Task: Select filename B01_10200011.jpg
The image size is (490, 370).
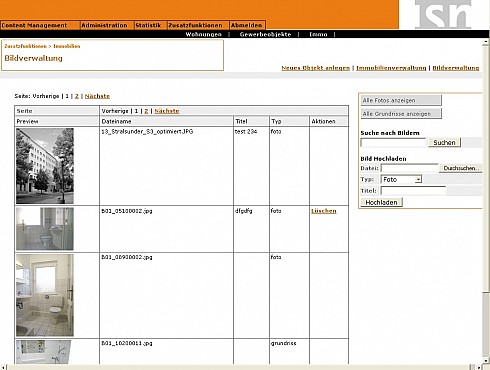Action: [127, 343]
